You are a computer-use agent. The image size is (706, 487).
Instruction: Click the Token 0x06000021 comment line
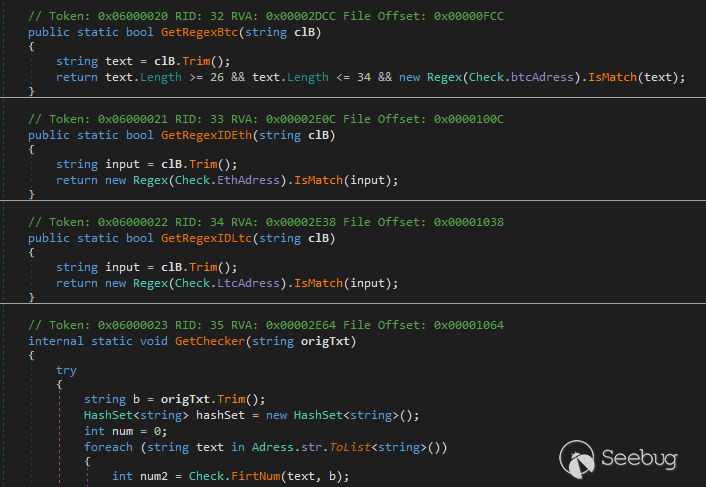pos(266,119)
